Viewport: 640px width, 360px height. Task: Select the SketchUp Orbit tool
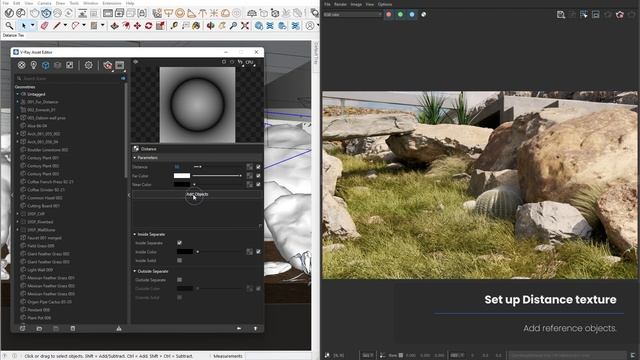(211, 26)
